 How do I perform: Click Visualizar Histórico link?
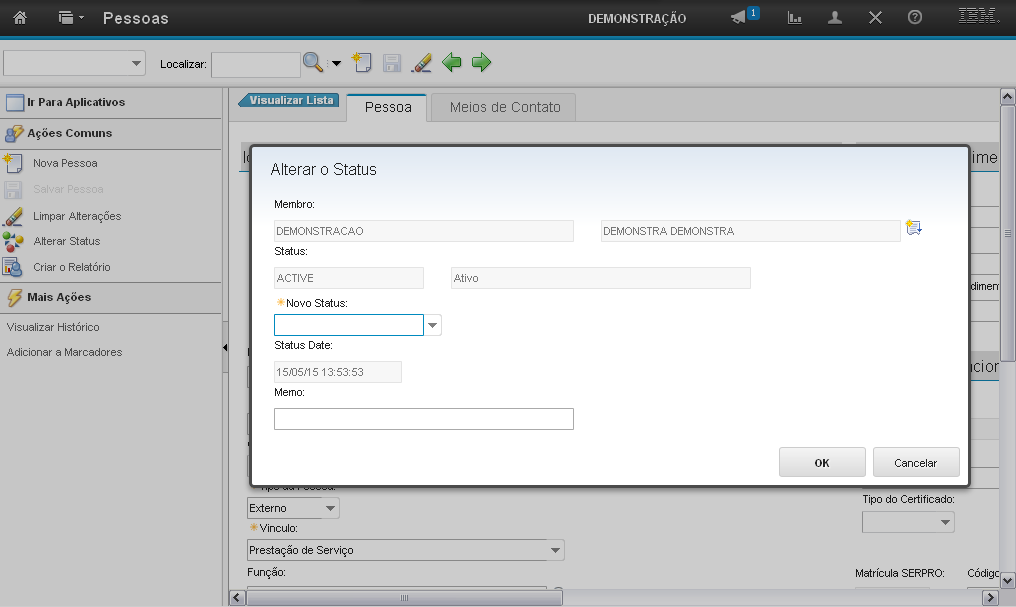point(53,327)
